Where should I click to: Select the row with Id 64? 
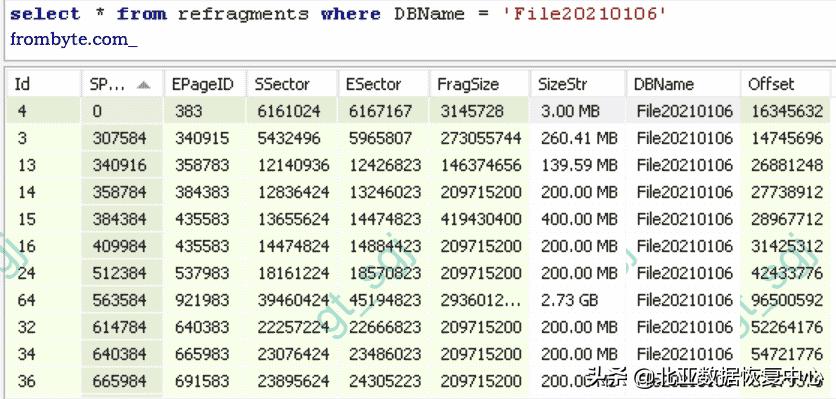(418, 300)
